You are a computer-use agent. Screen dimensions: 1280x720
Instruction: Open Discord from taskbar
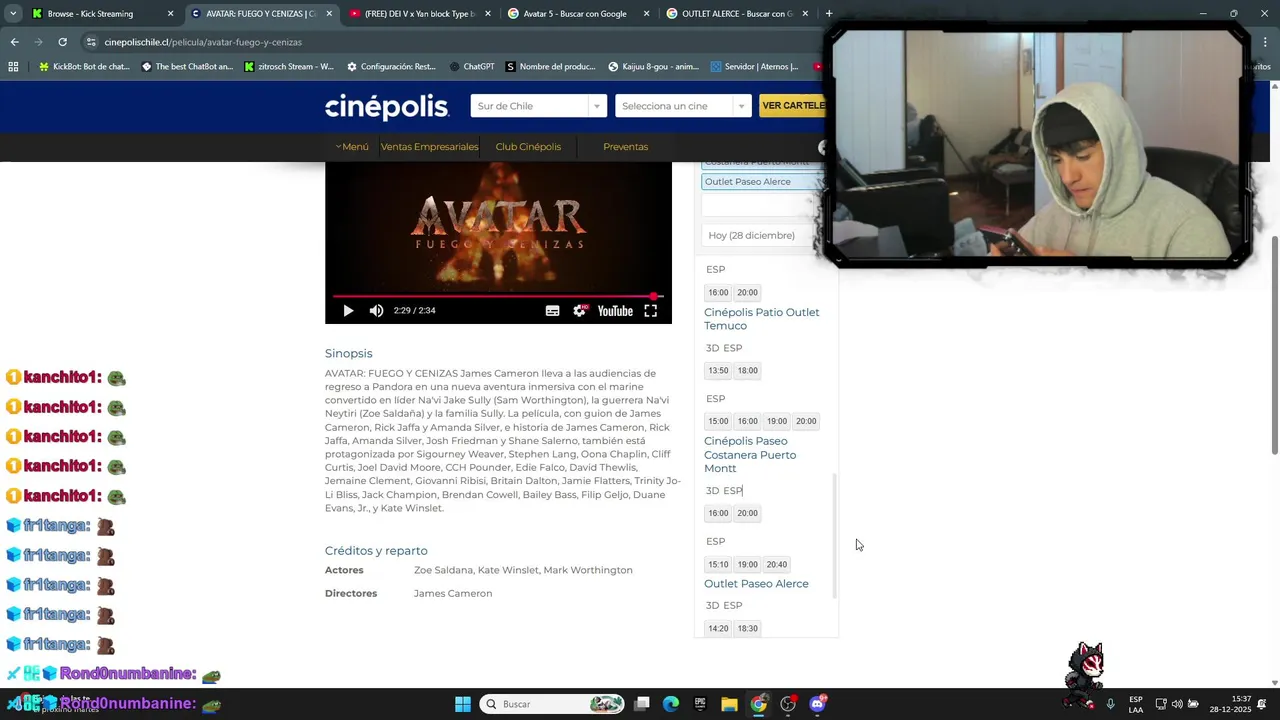point(817,704)
